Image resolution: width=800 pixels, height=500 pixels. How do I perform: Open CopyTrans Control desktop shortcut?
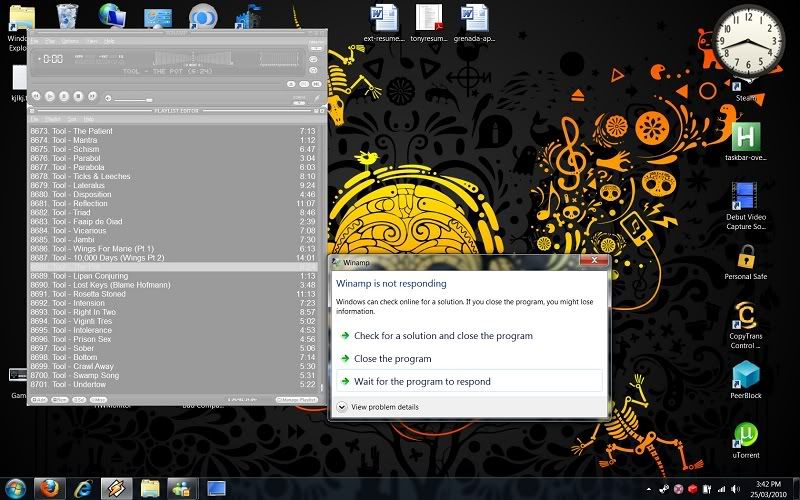pos(745,325)
